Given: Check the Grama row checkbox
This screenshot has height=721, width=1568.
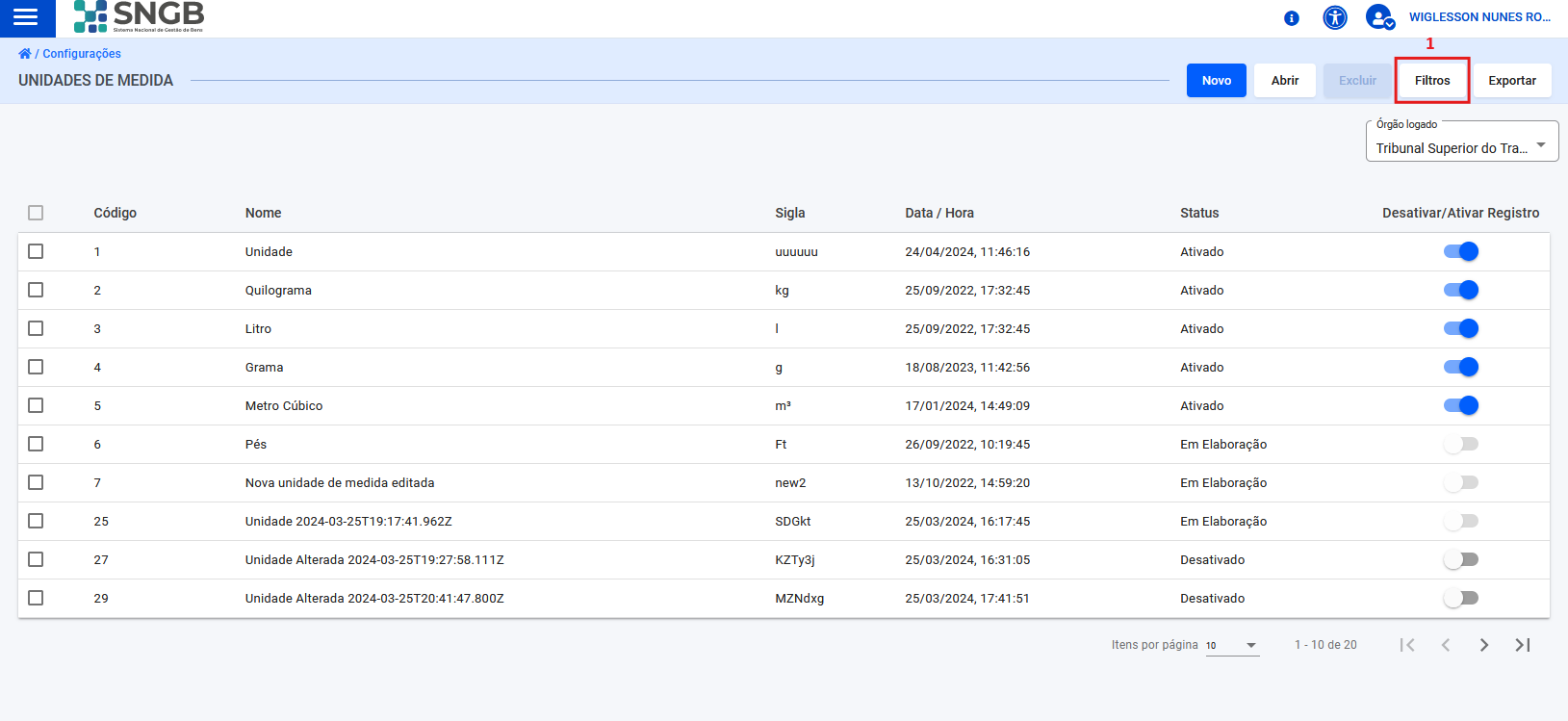Looking at the screenshot, I should pyautogui.click(x=36, y=367).
